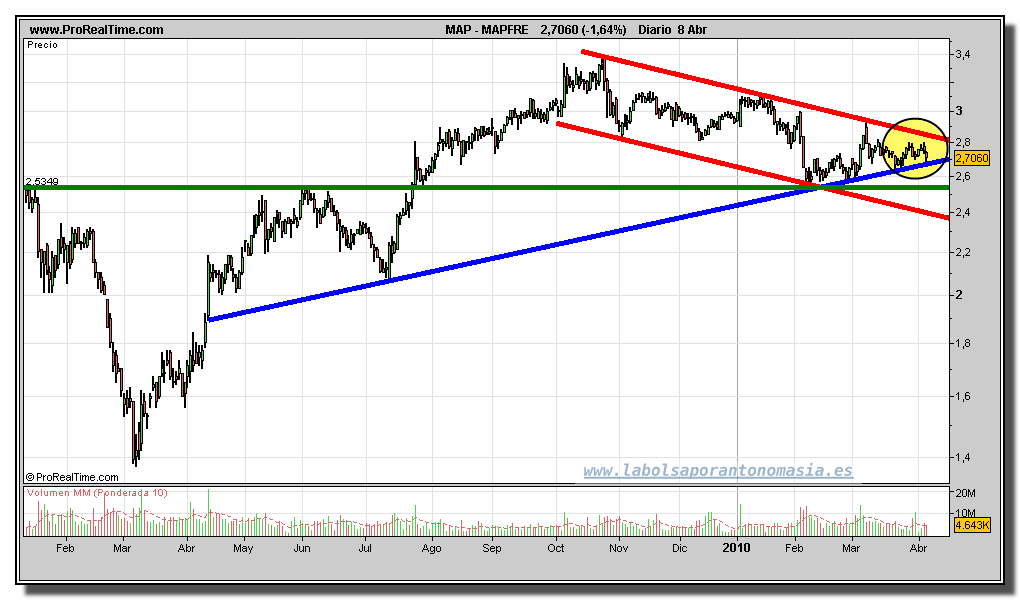Screen dimensions: 1020x600
Task: Click the 2 price axis label
Action: 959,295
